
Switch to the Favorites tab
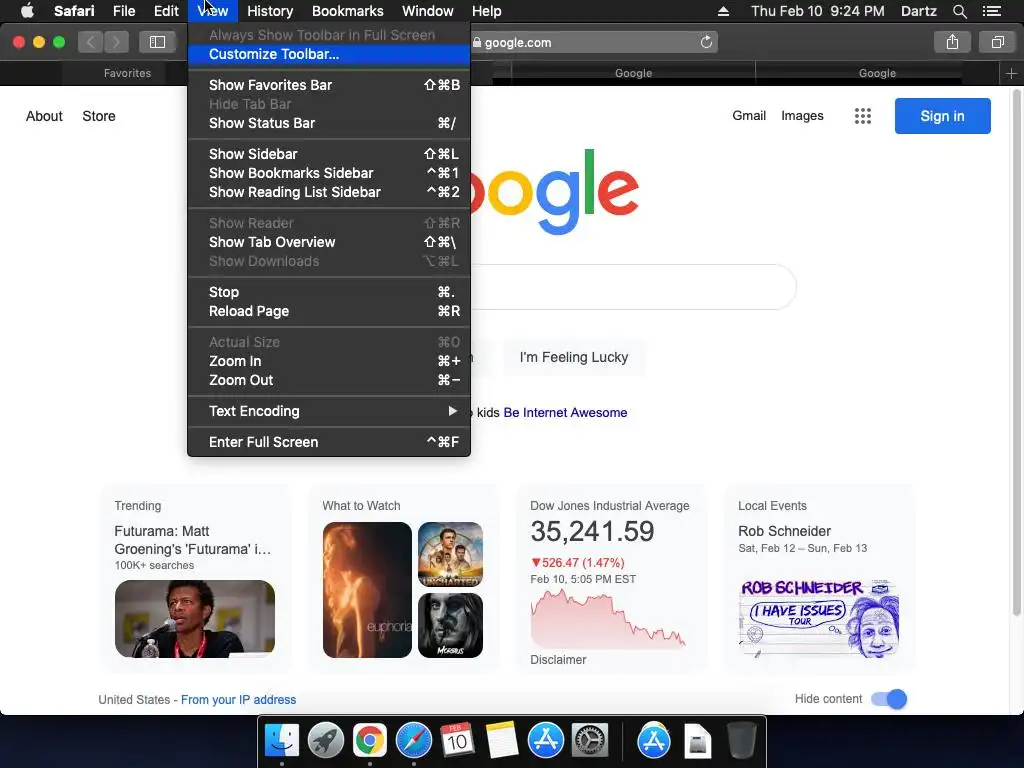pos(127,73)
